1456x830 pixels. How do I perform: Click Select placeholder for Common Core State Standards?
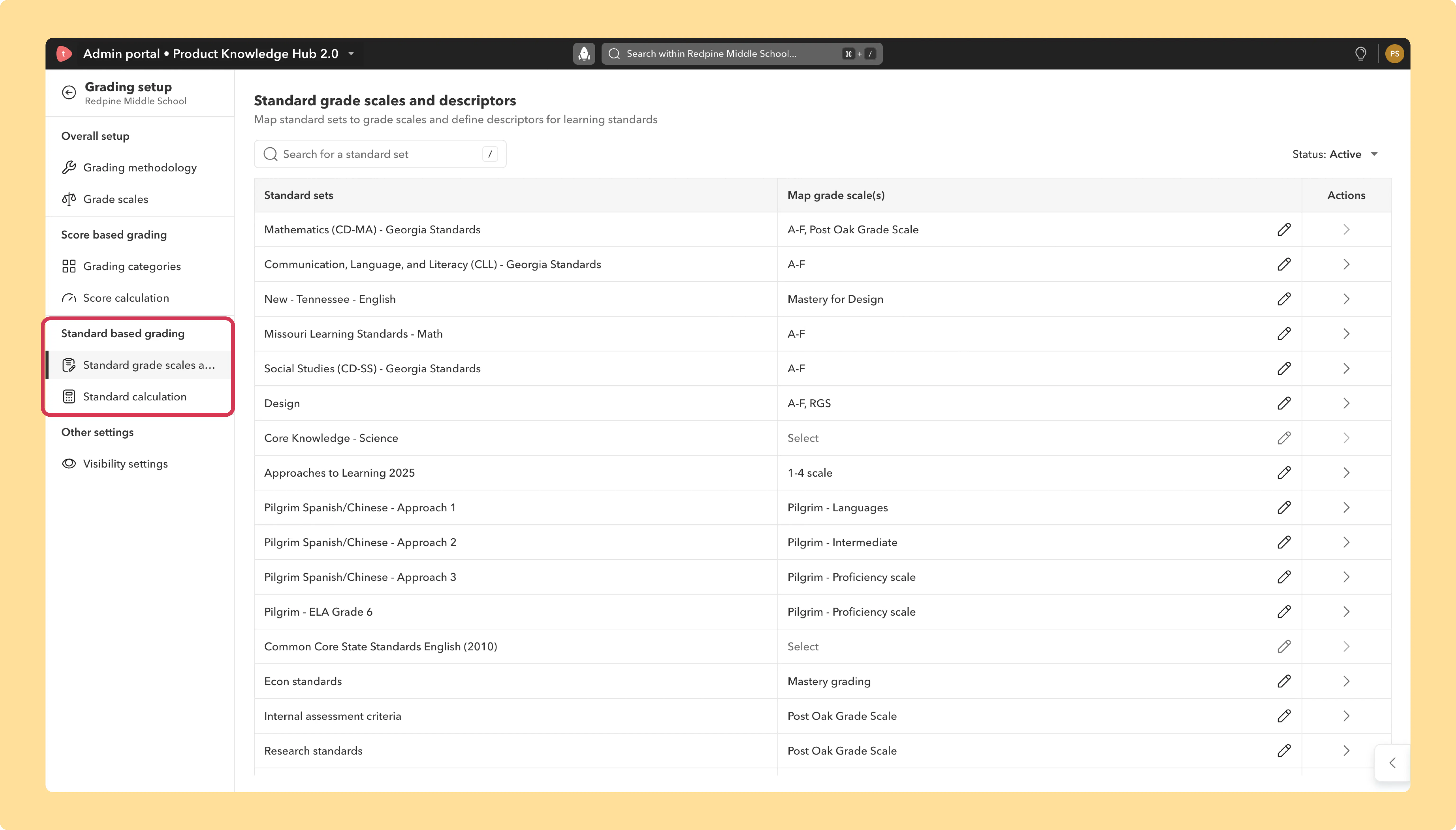pos(803,647)
